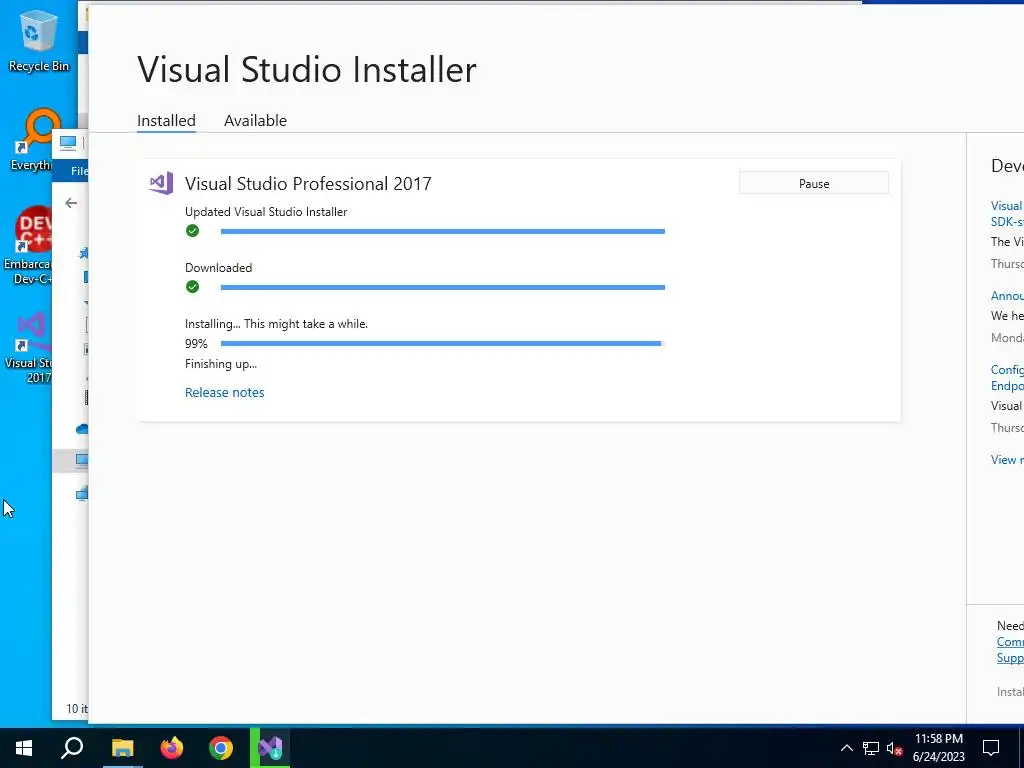
Task: Click the Updated Visual Studio Installer progress bar
Action: pos(443,231)
